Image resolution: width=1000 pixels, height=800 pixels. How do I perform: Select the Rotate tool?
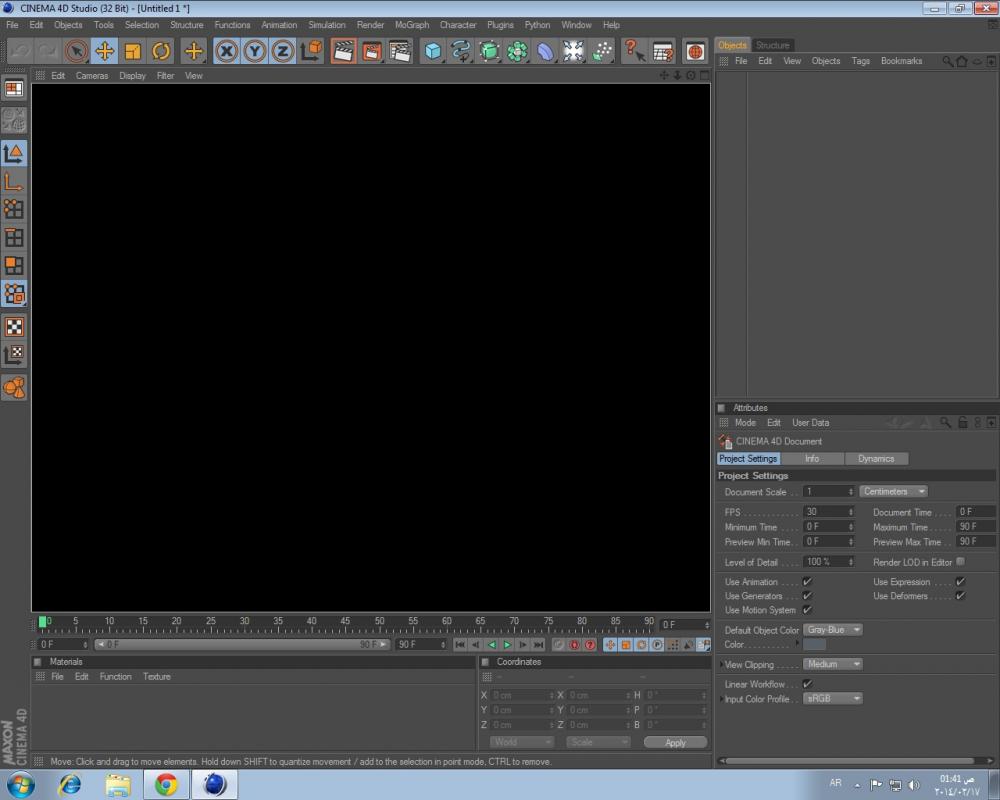click(161, 51)
